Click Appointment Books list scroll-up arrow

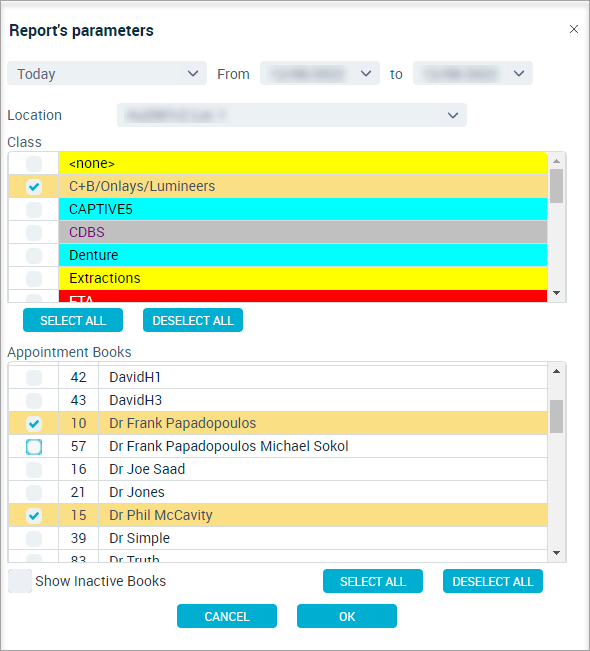click(x=556, y=371)
